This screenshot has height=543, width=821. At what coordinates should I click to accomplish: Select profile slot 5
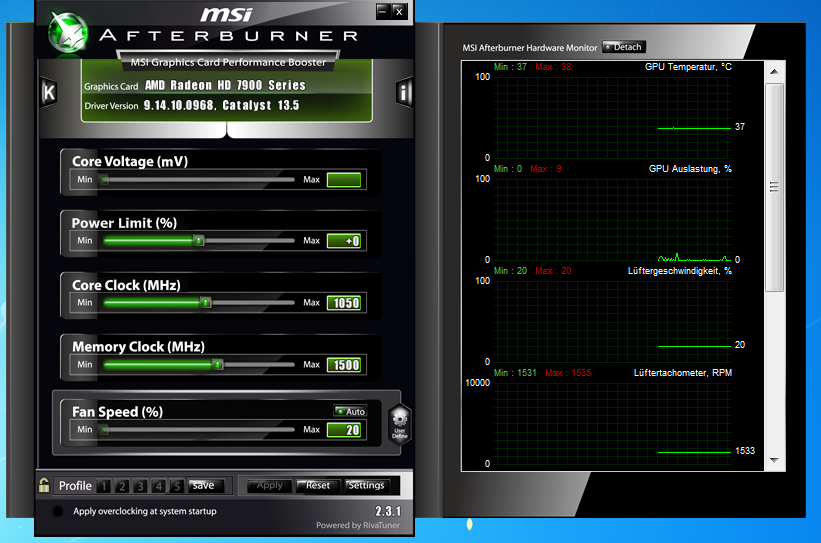pos(177,486)
